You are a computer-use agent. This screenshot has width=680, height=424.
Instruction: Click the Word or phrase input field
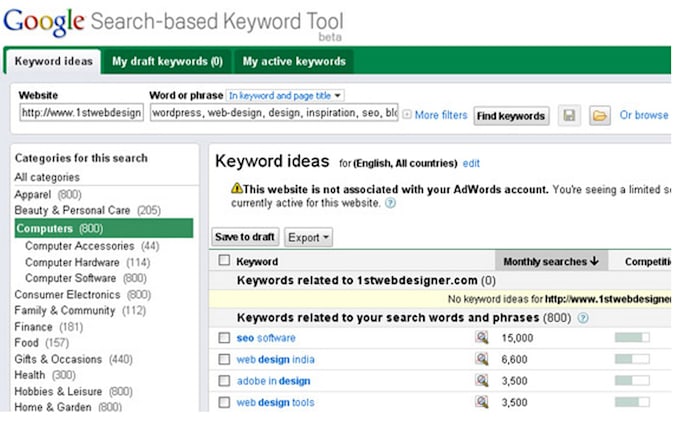pos(273,114)
